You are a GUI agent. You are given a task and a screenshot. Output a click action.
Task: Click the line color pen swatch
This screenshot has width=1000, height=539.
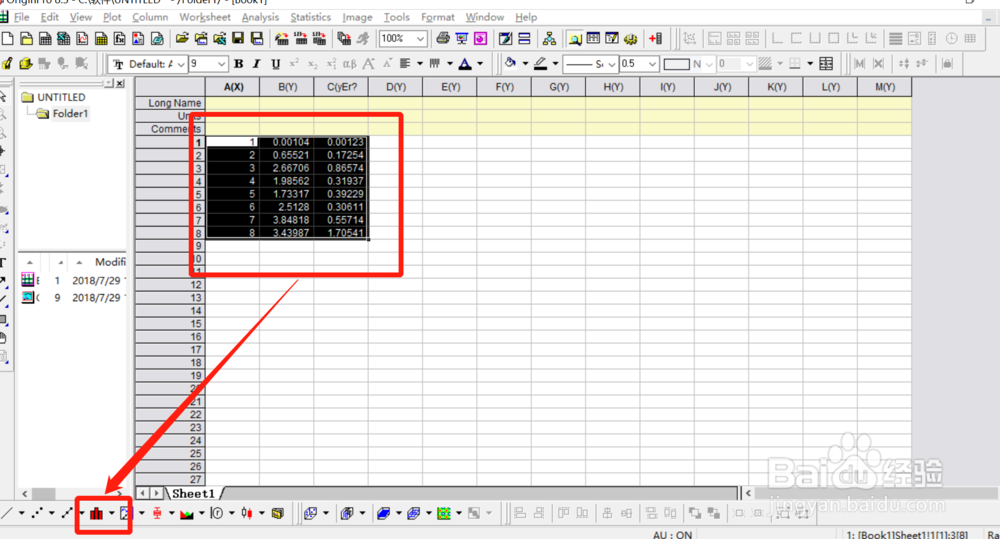540,64
